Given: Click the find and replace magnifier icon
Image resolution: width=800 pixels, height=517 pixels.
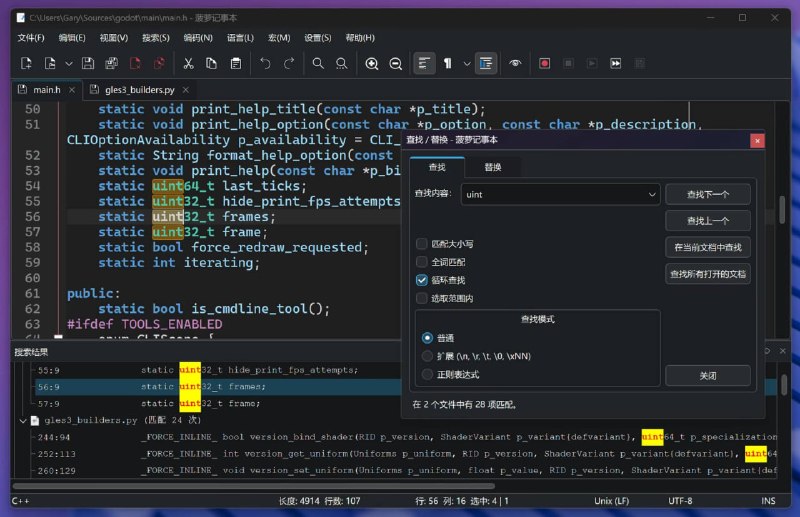Looking at the screenshot, I should (341, 63).
